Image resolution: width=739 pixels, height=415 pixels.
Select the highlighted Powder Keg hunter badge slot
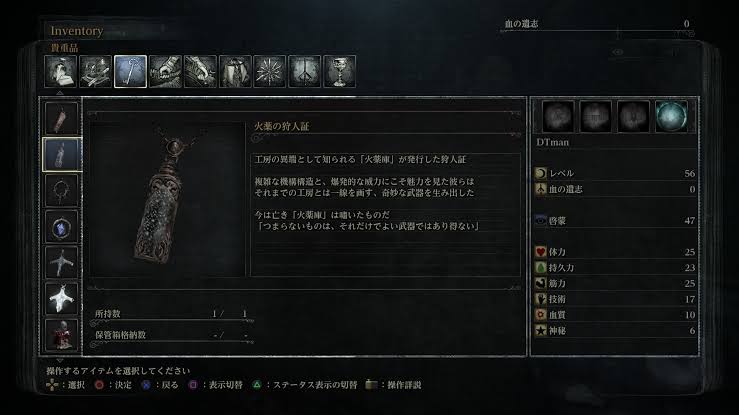(61, 154)
